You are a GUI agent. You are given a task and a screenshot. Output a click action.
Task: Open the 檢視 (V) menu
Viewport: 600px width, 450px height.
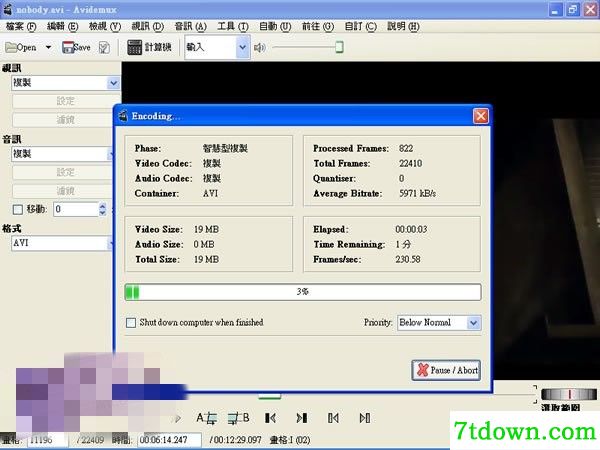click(105, 26)
